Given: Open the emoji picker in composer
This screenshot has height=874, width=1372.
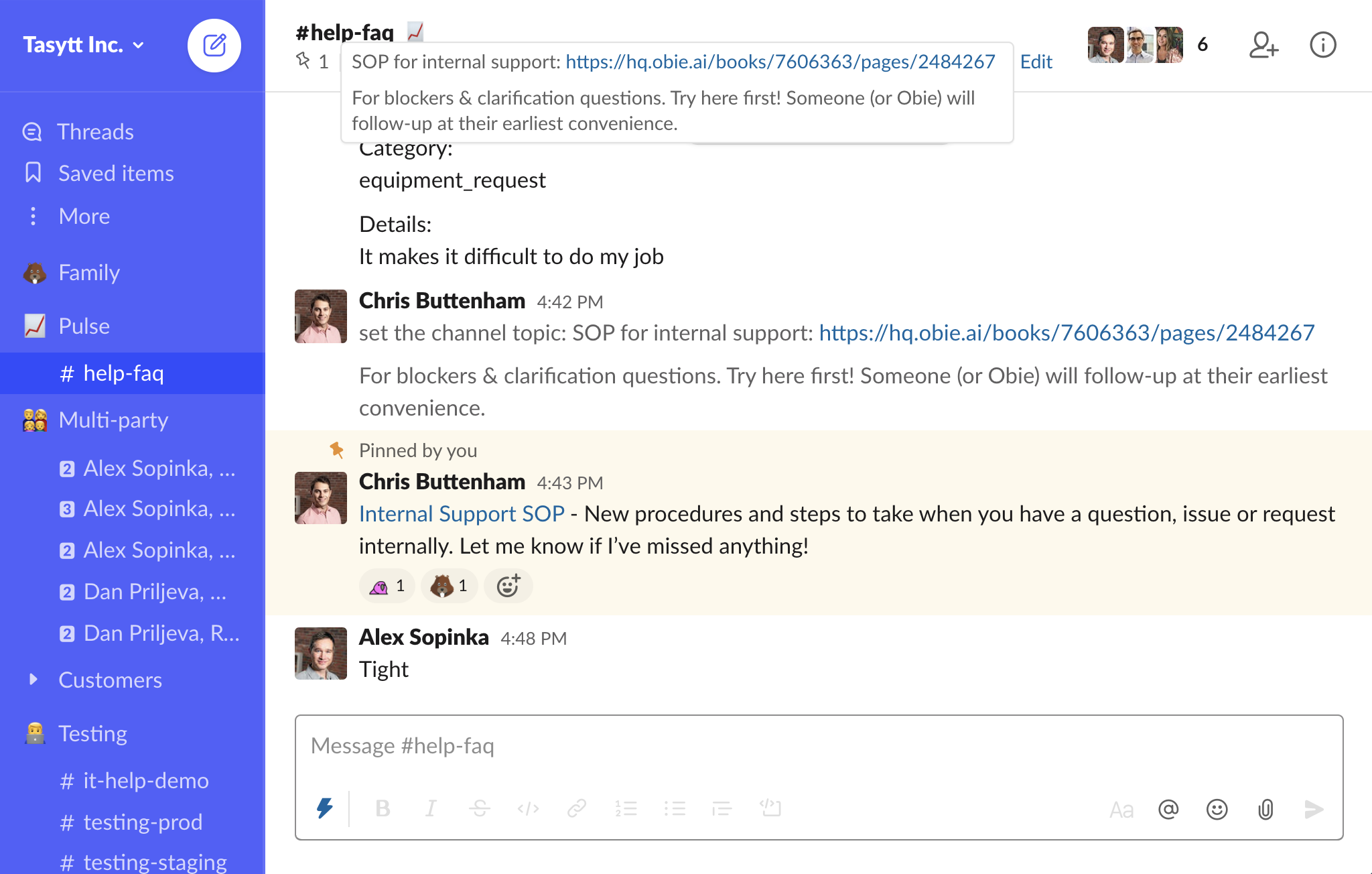Looking at the screenshot, I should tap(1217, 810).
